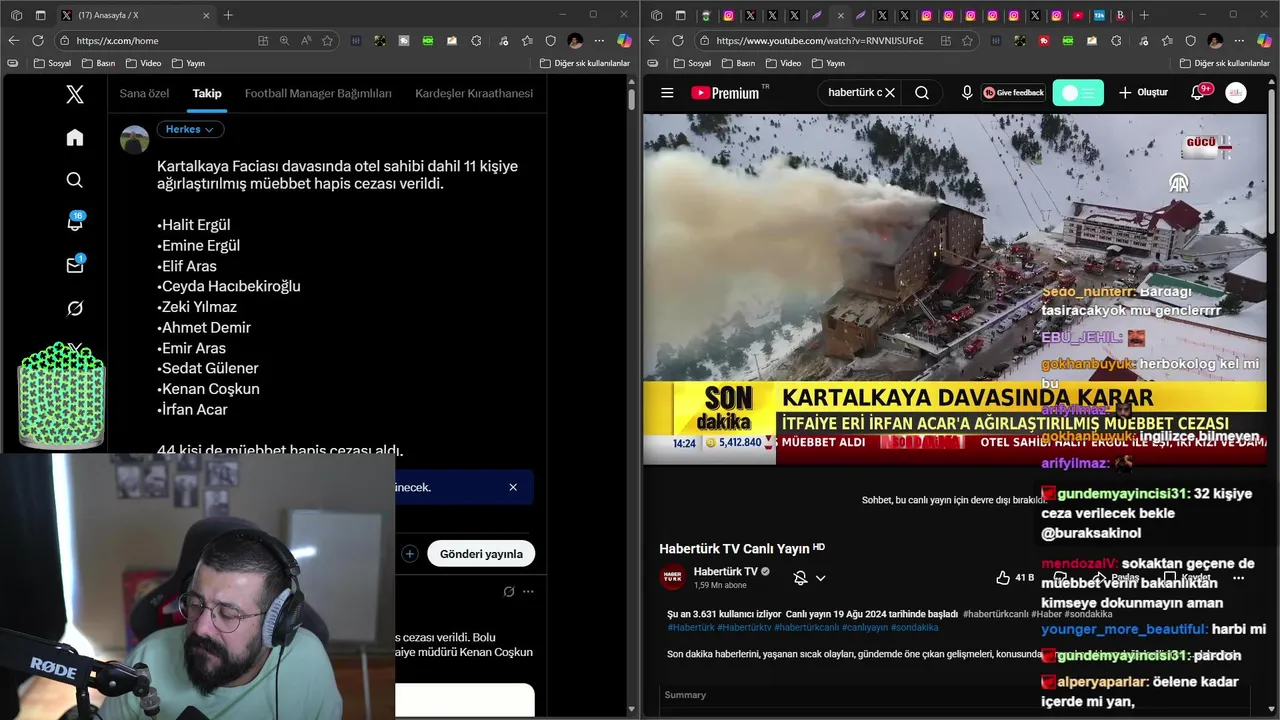Open Diğer sık kullanılanlar folder in X window
The width and height of the screenshot is (1280, 720).
pyautogui.click(x=585, y=63)
